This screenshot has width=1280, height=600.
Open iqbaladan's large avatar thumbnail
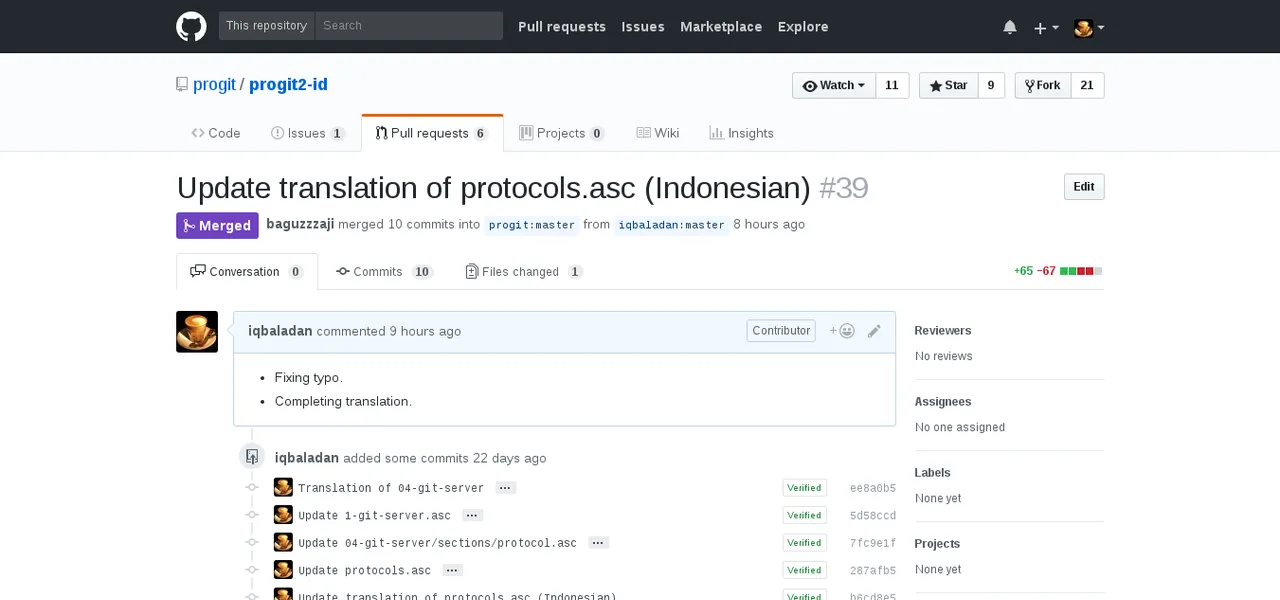197,331
